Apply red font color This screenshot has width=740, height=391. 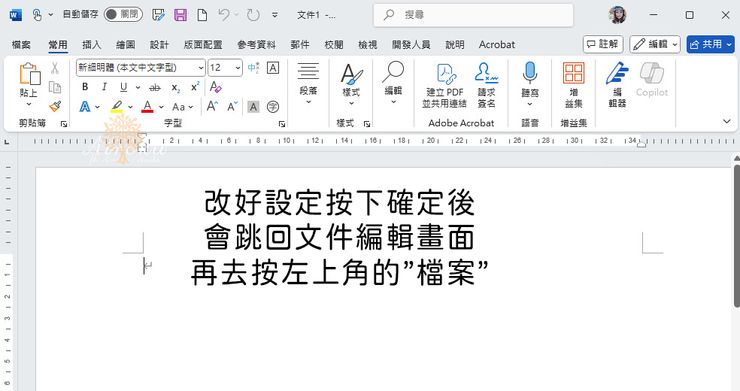(147, 107)
